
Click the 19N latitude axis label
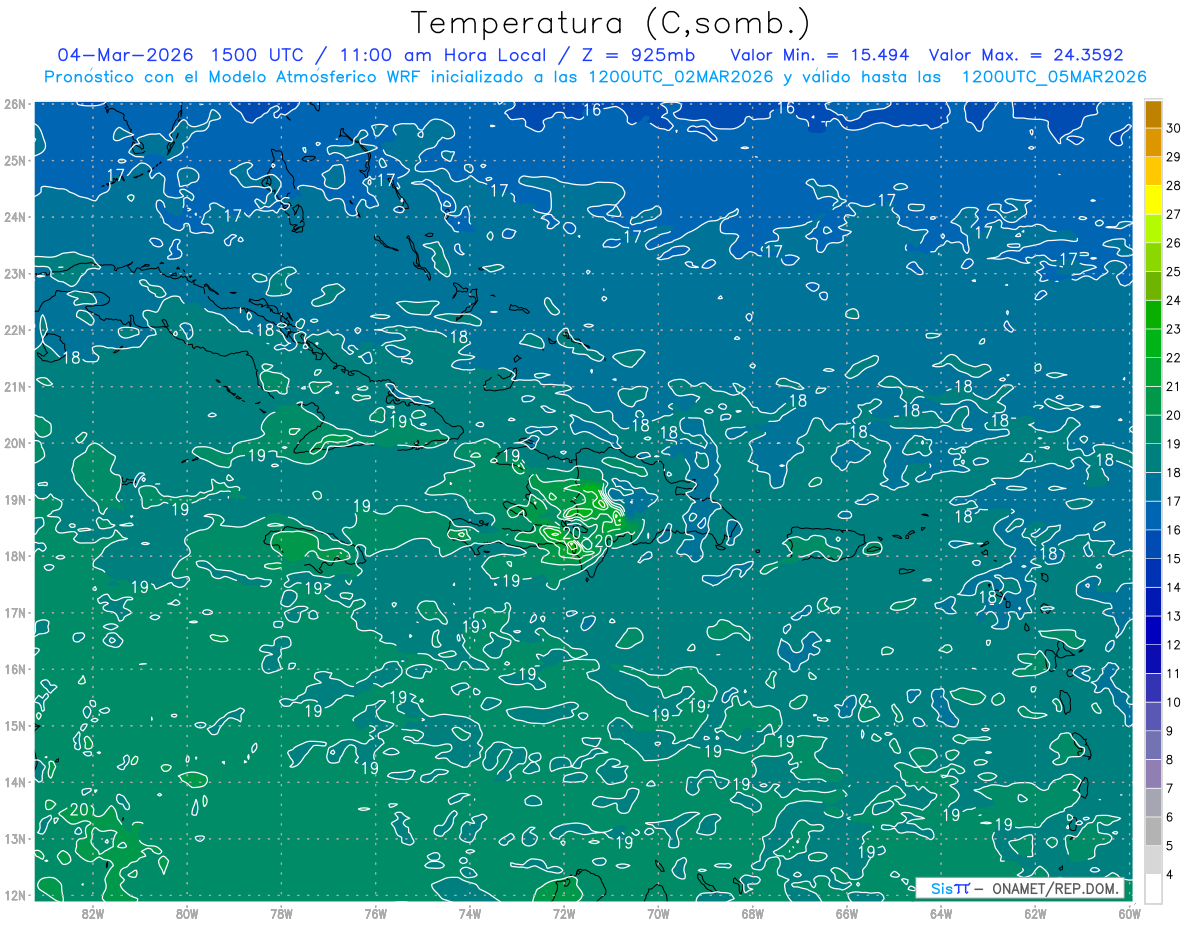[x=14, y=499]
